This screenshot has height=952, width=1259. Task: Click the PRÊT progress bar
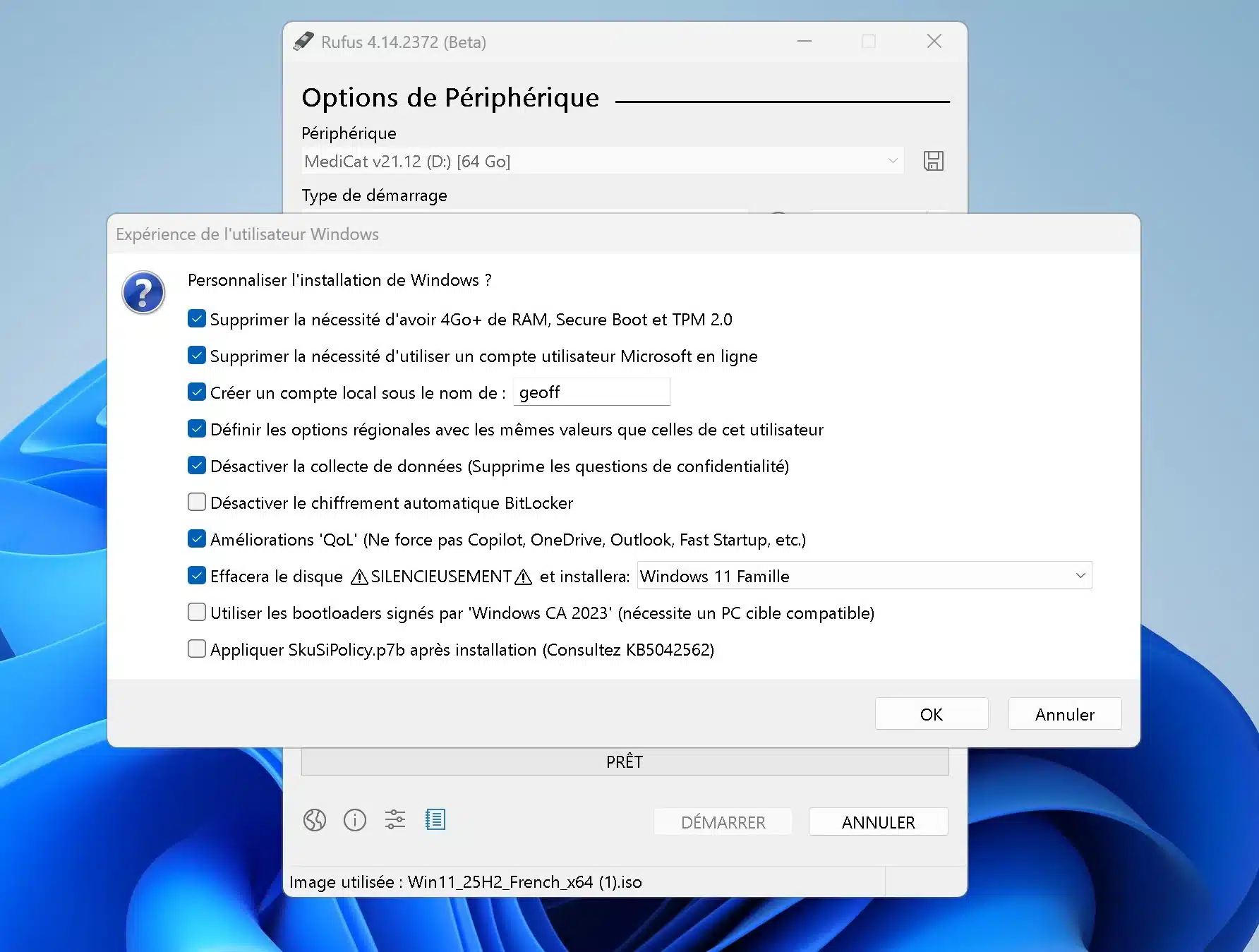coord(625,761)
